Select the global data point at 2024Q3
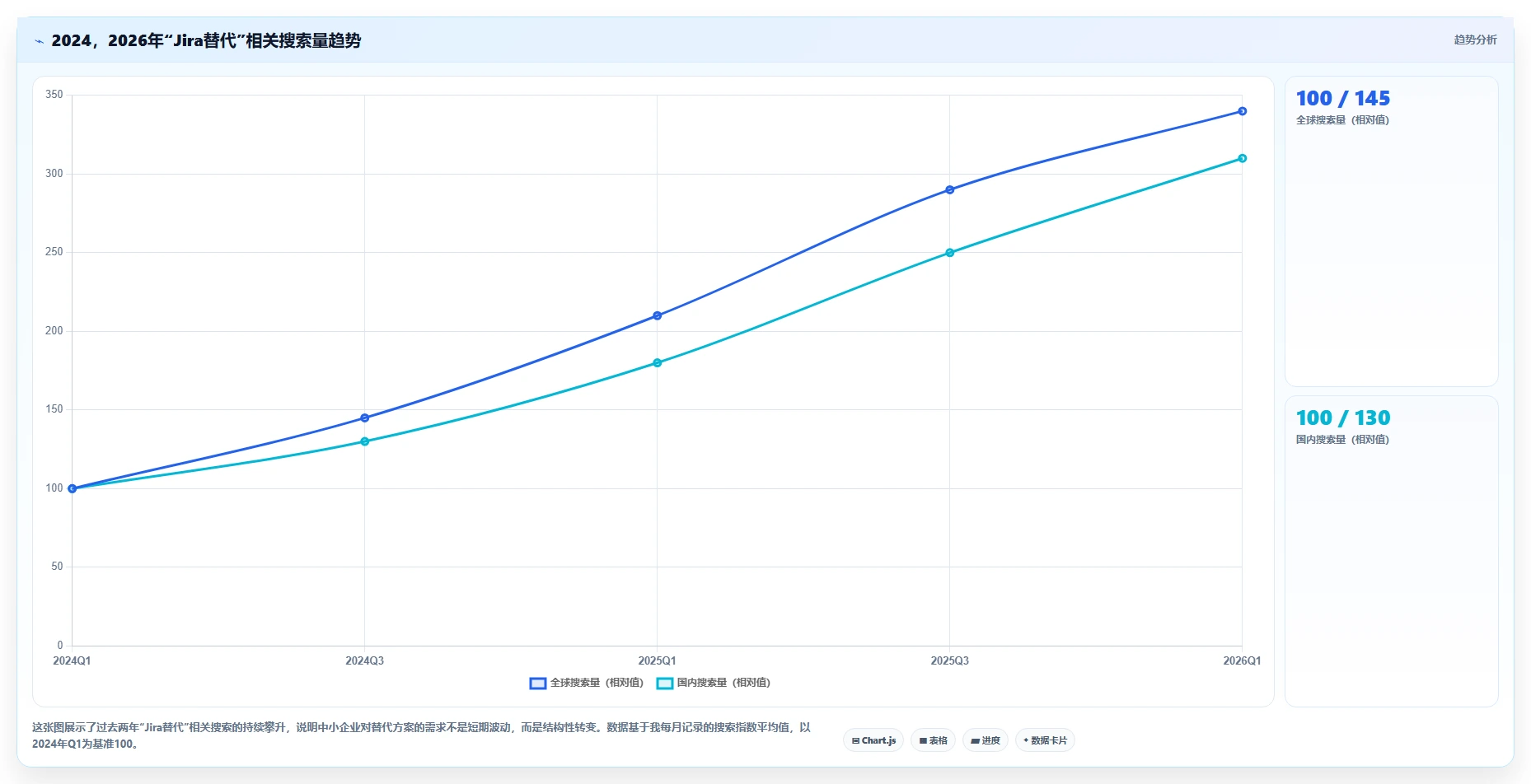1531x784 pixels. (365, 418)
